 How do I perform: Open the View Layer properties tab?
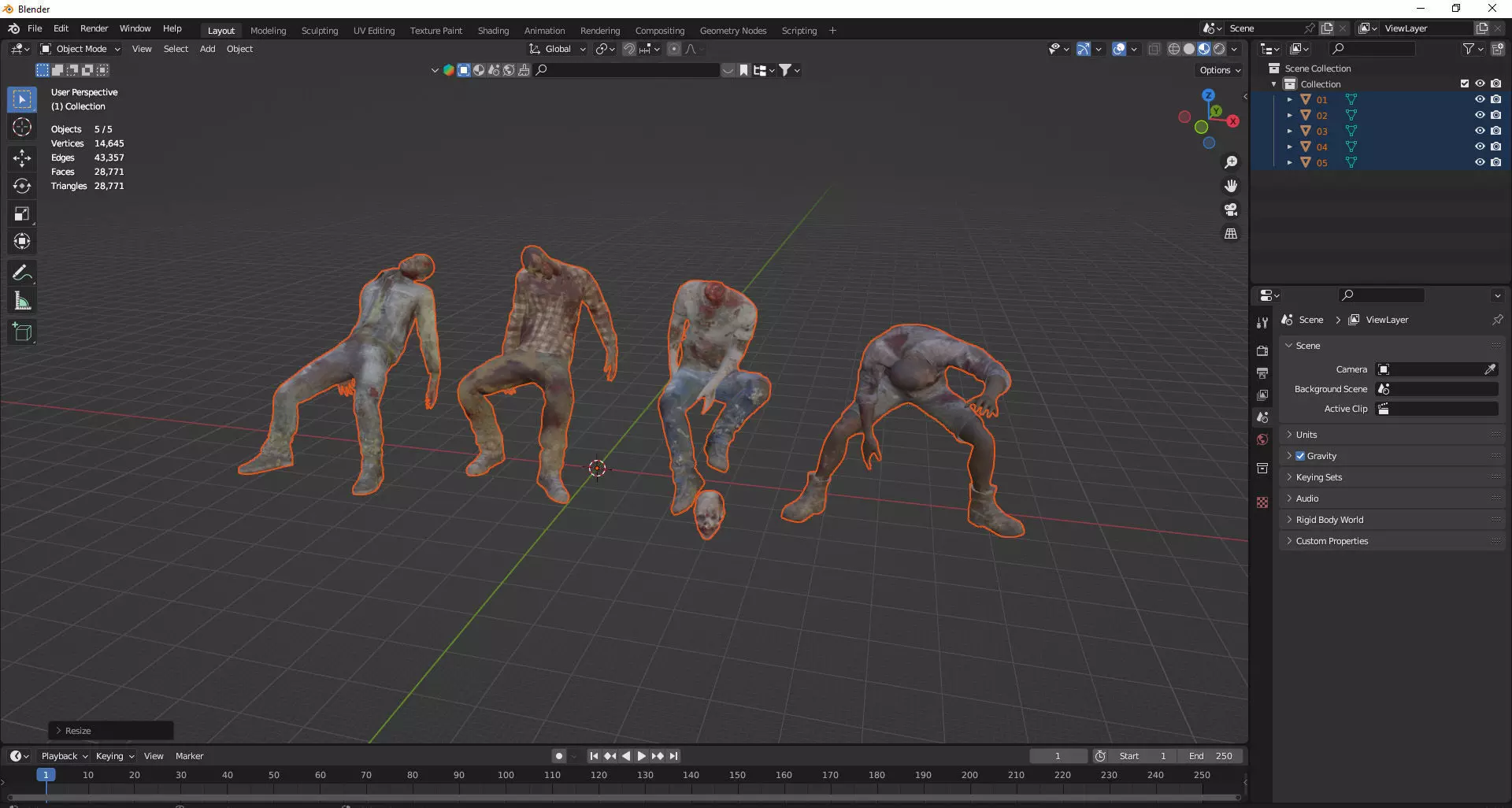(1262, 395)
